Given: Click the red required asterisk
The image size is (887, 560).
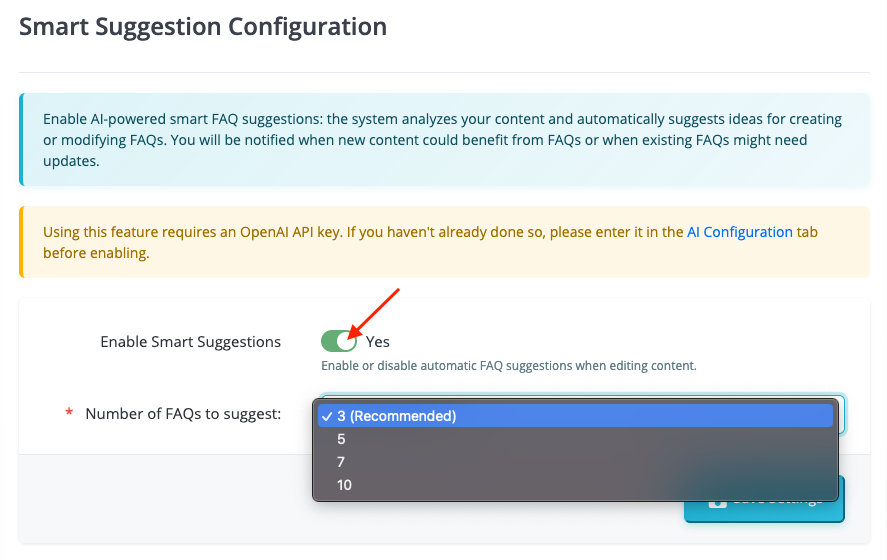Looking at the screenshot, I should (69, 414).
